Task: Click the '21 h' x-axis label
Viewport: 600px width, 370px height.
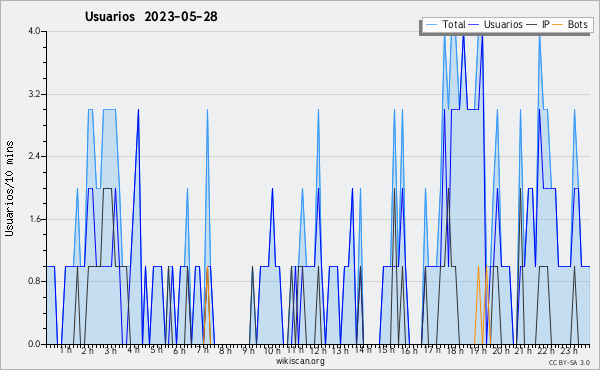Action: [523, 351]
